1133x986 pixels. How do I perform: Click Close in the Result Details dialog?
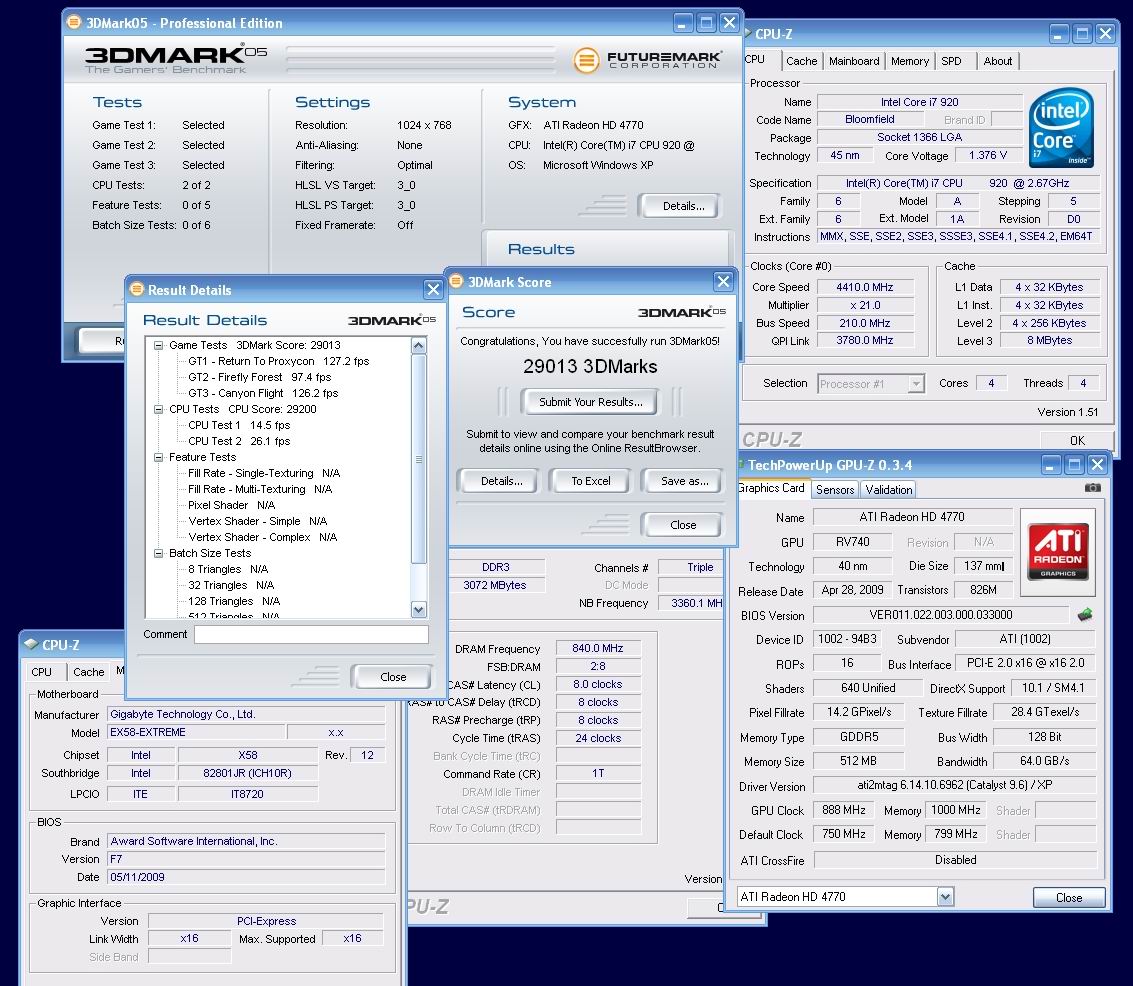392,677
